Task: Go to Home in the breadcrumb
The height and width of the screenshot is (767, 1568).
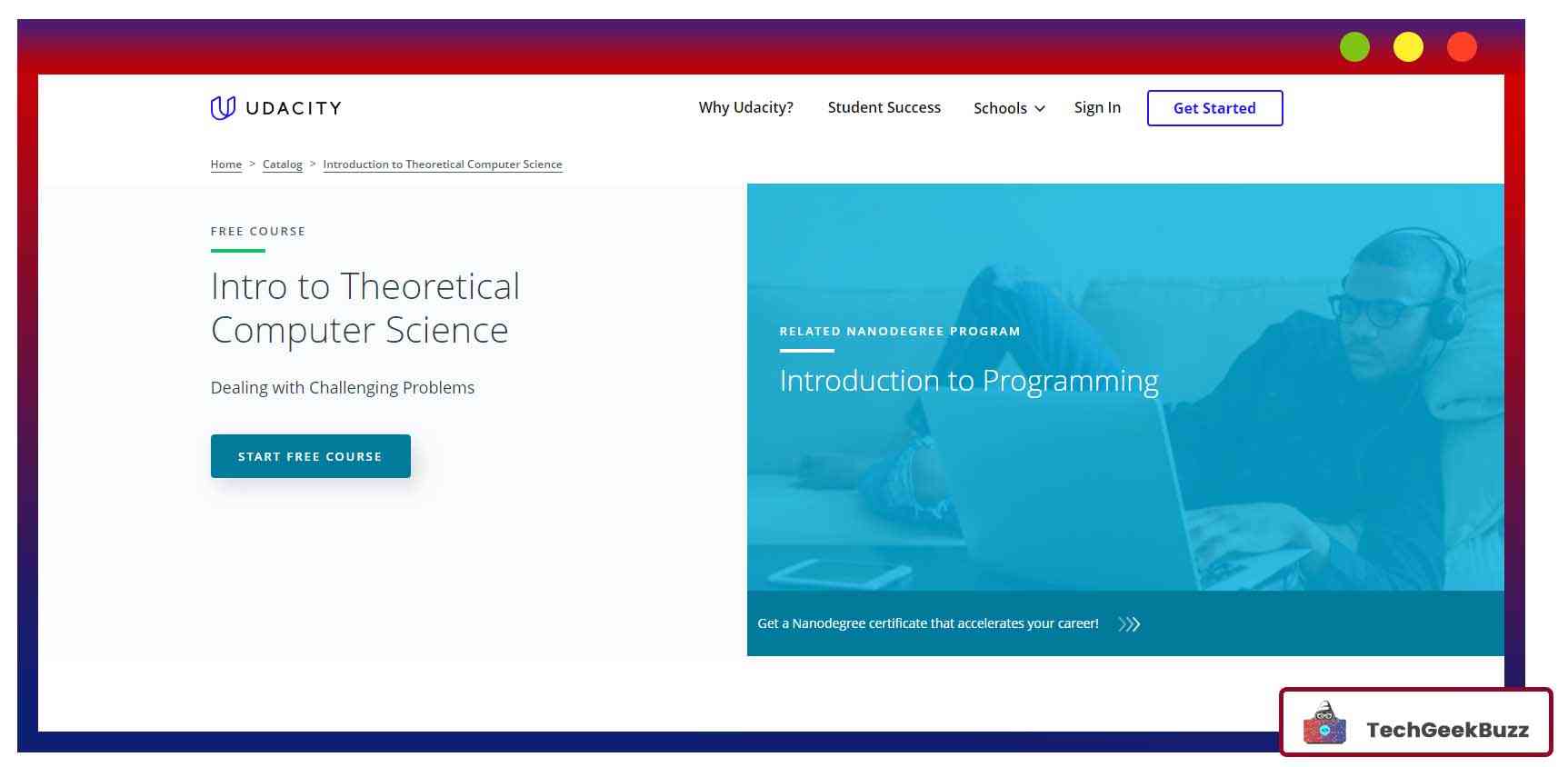Action: coord(226,164)
